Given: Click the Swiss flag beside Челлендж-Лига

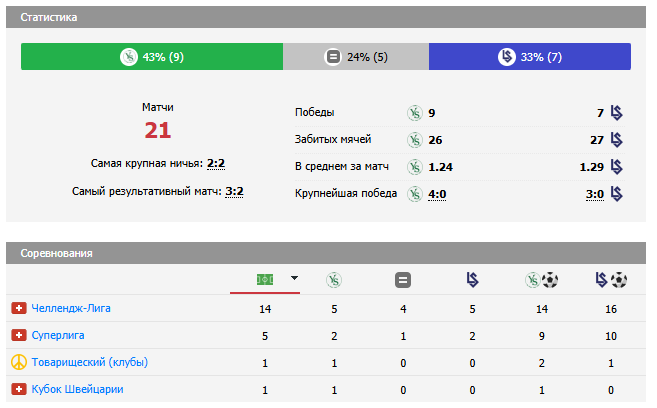Looking at the screenshot, I should (18, 308).
